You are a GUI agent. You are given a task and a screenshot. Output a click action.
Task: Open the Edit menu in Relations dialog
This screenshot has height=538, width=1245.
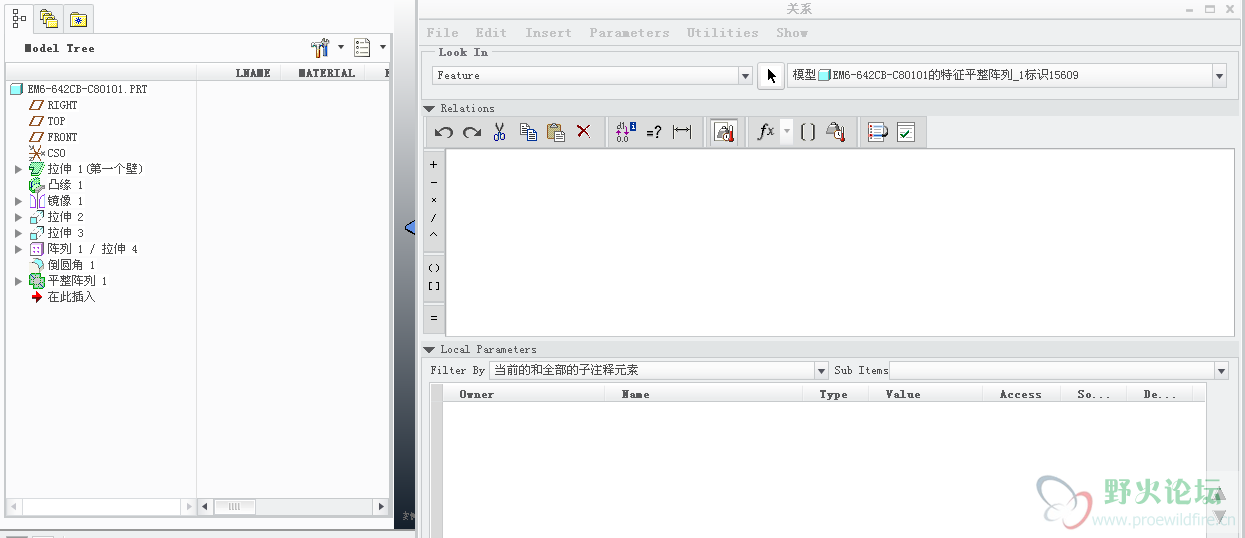click(x=491, y=33)
